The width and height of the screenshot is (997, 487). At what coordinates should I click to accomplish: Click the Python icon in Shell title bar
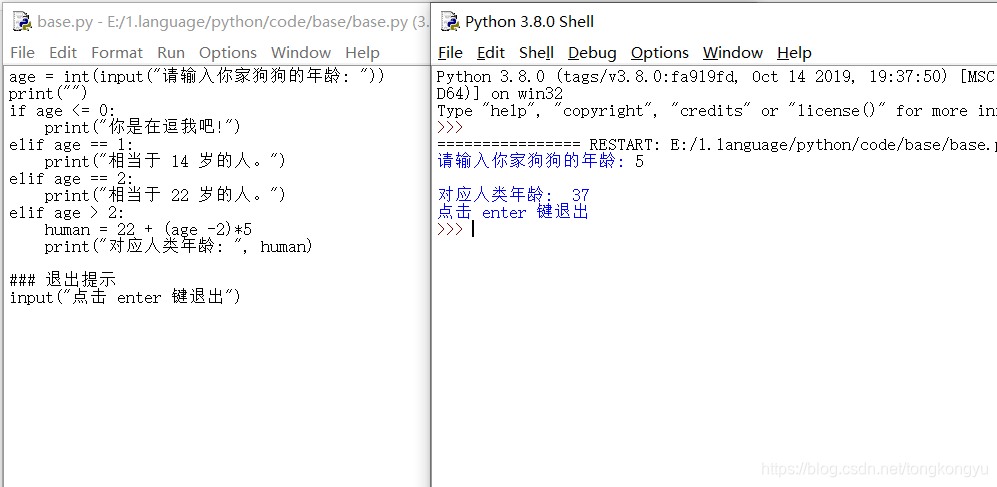(450, 22)
